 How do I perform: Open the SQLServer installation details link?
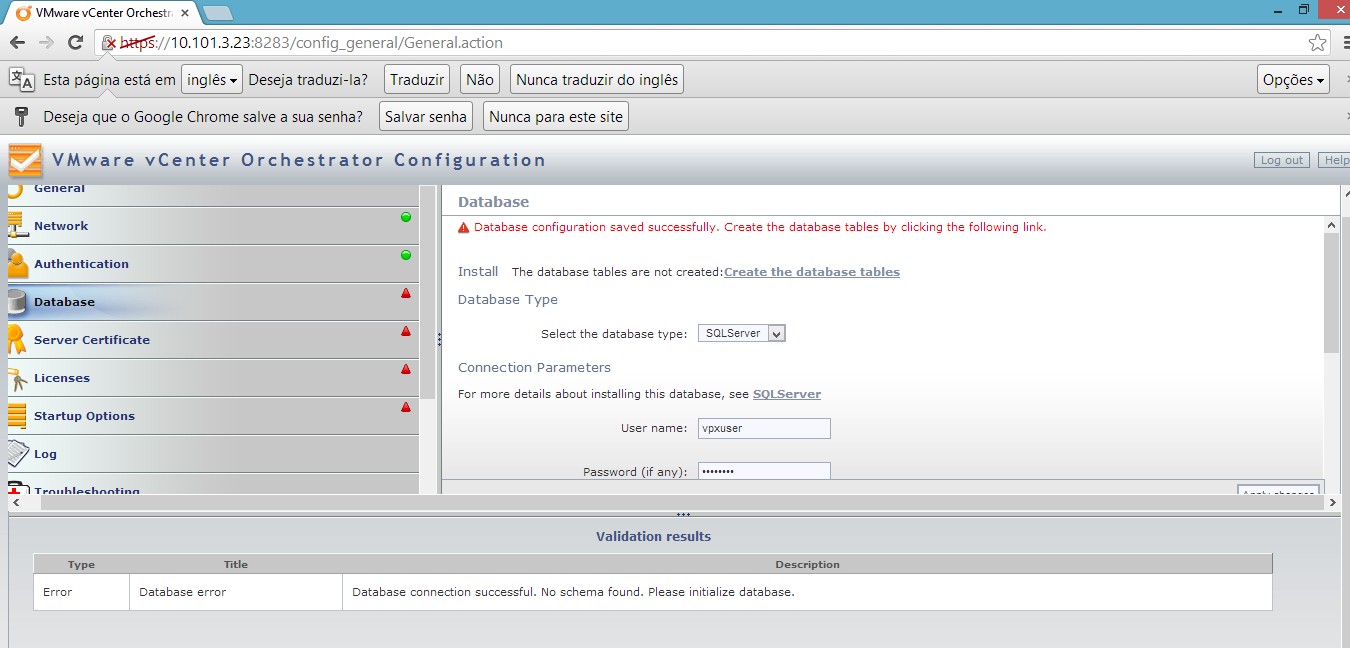(x=786, y=394)
